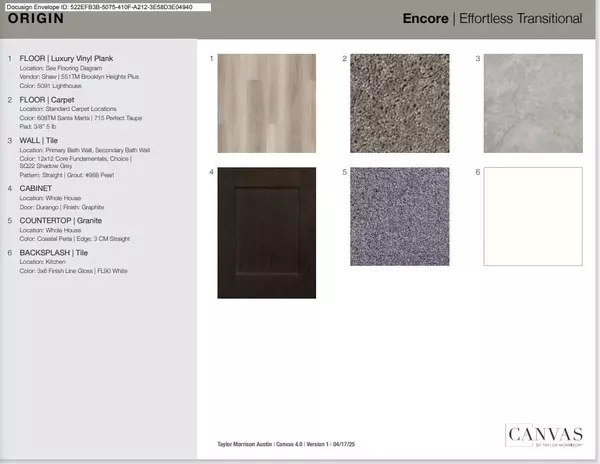This screenshot has height=464, width=600.
Task: Select the BACKSPLASH | Tile list entry
Action: [x=58, y=252]
